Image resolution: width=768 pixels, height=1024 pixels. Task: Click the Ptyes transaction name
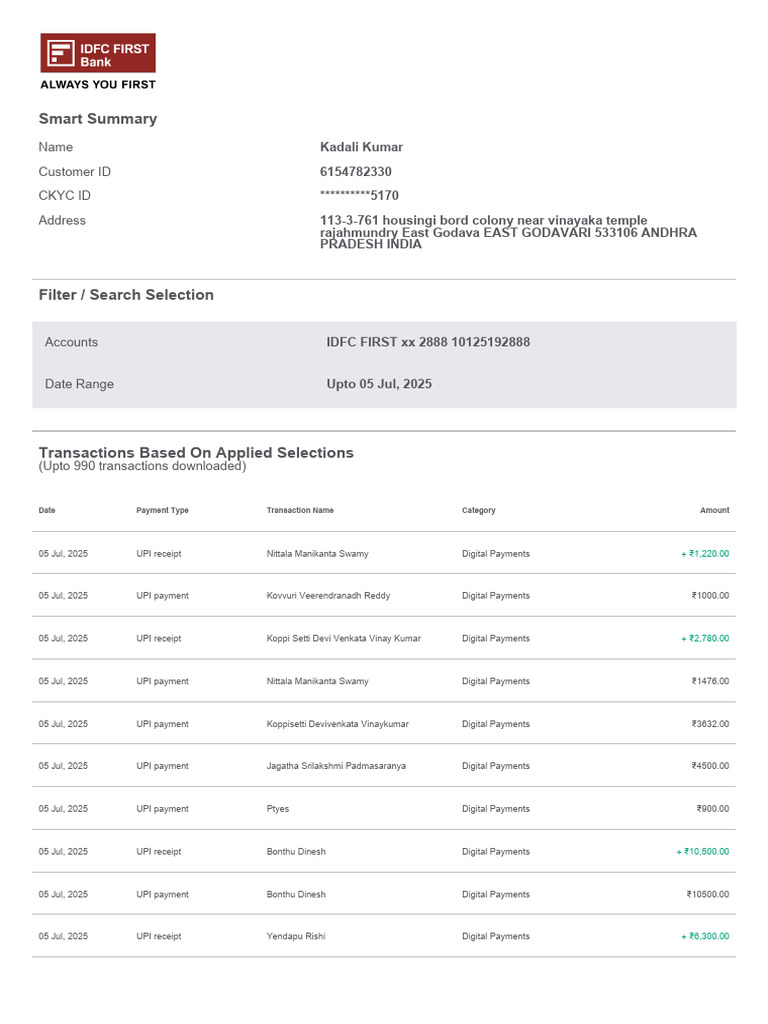click(x=278, y=808)
